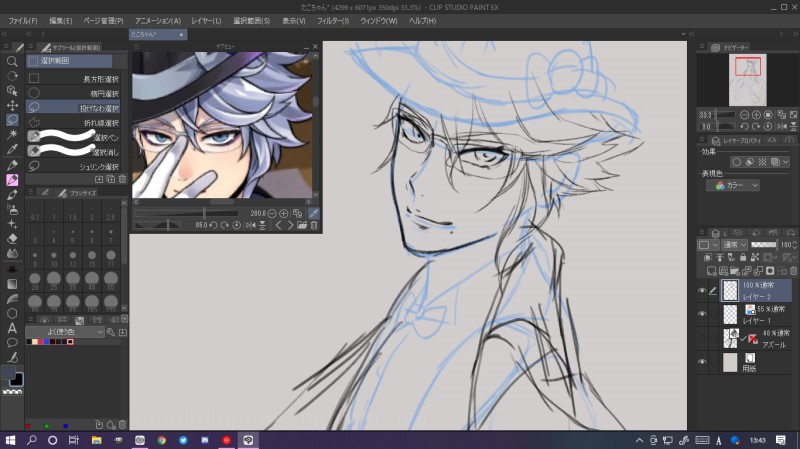
Task: Hide layer 2 using eye icon
Action: tap(701, 291)
